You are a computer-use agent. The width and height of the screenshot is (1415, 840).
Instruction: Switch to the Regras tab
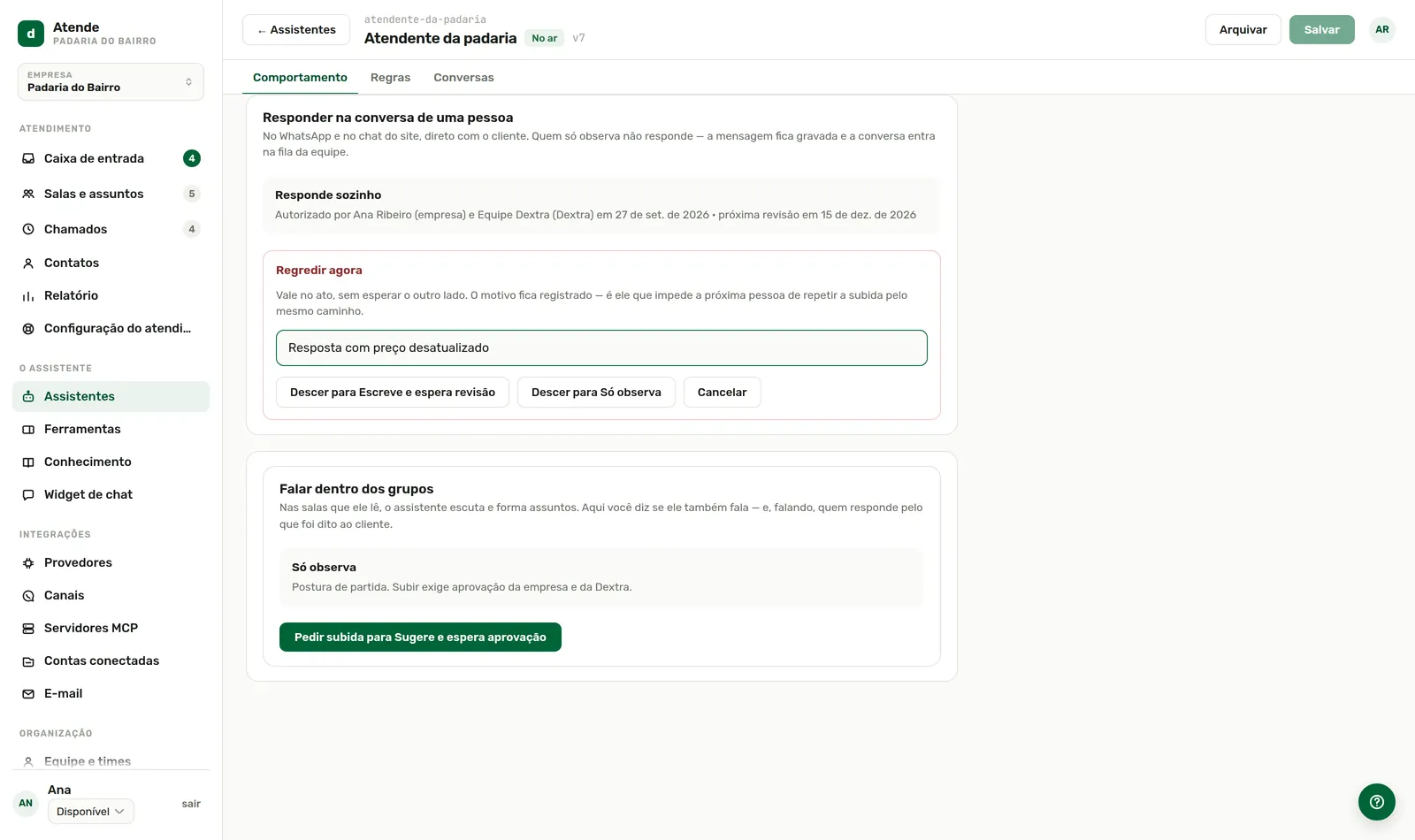(390, 78)
